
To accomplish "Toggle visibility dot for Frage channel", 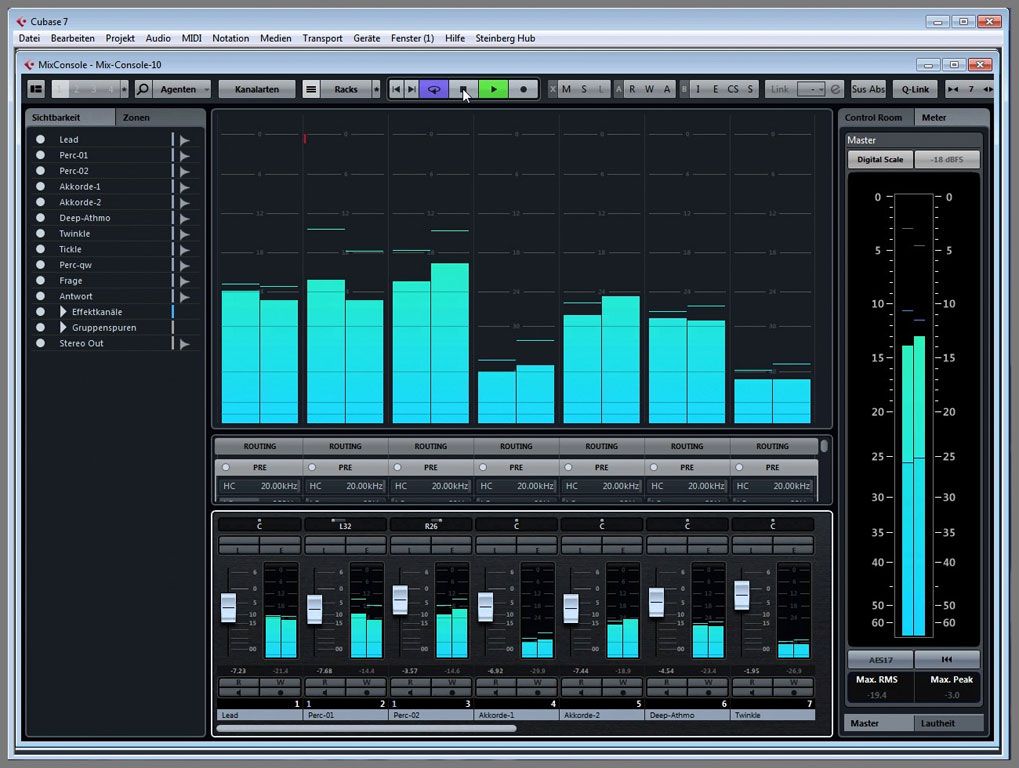I will point(40,281).
